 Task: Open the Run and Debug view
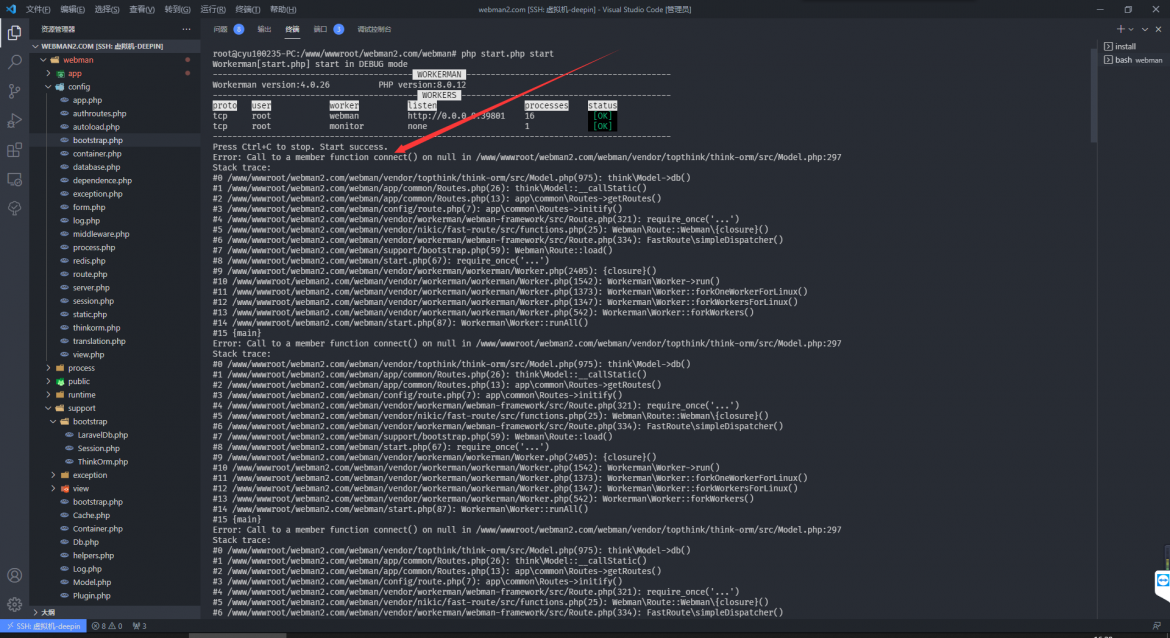point(14,120)
